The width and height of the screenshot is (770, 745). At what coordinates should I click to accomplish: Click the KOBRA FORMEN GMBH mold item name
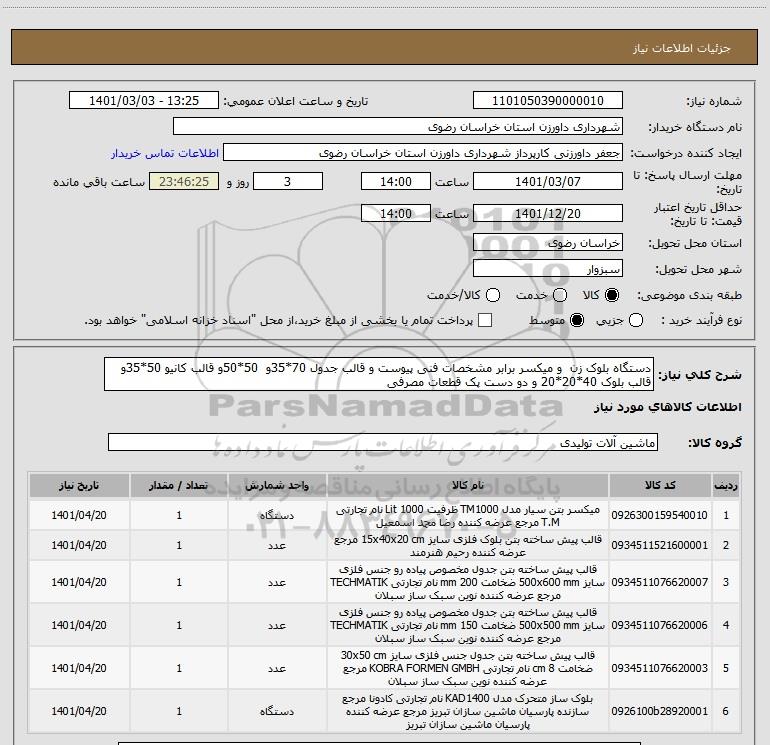point(468,668)
